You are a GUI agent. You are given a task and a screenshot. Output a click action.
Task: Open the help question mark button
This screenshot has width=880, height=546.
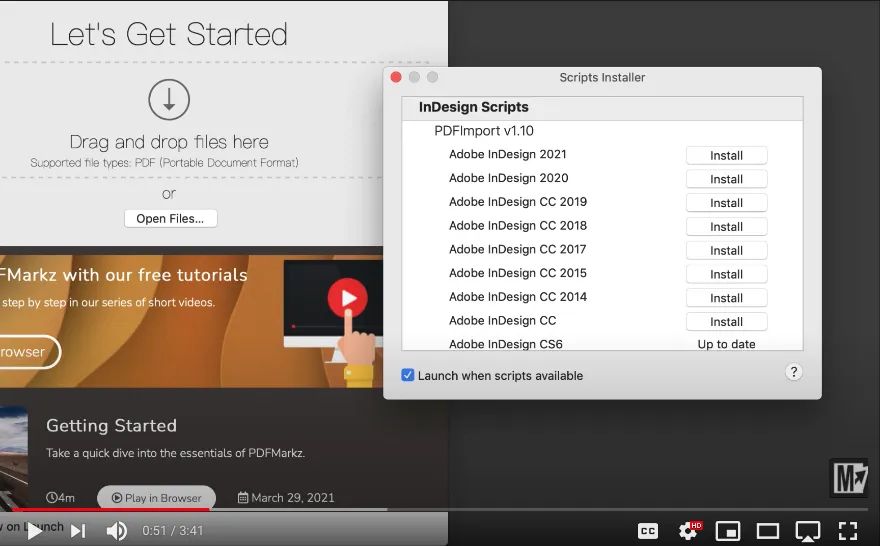click(794, 372)
